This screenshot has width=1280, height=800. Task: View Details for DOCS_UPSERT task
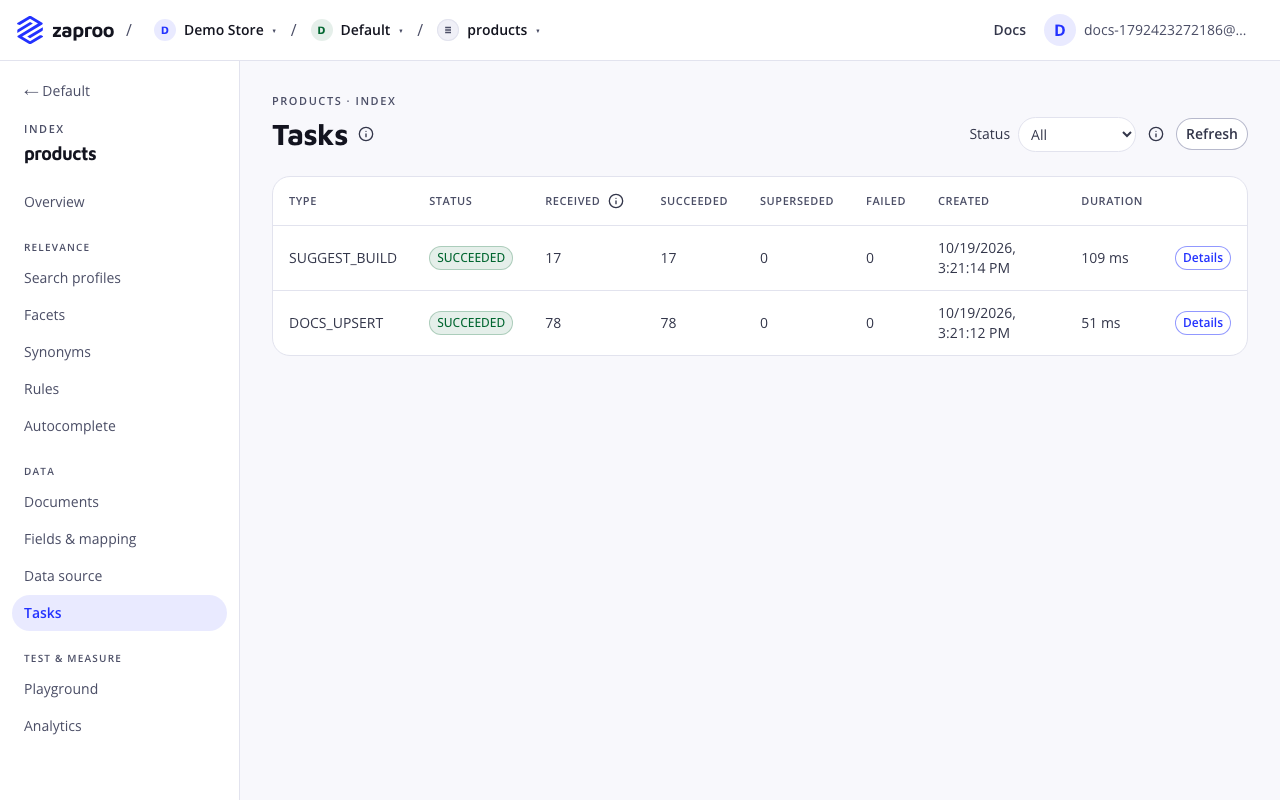point(1202,323)
